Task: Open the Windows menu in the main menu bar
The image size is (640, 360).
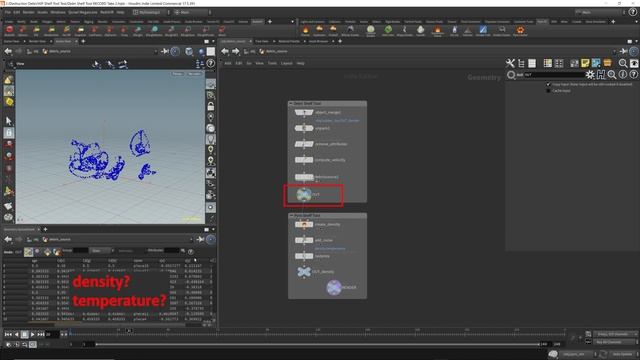Action: coord(58,12)
